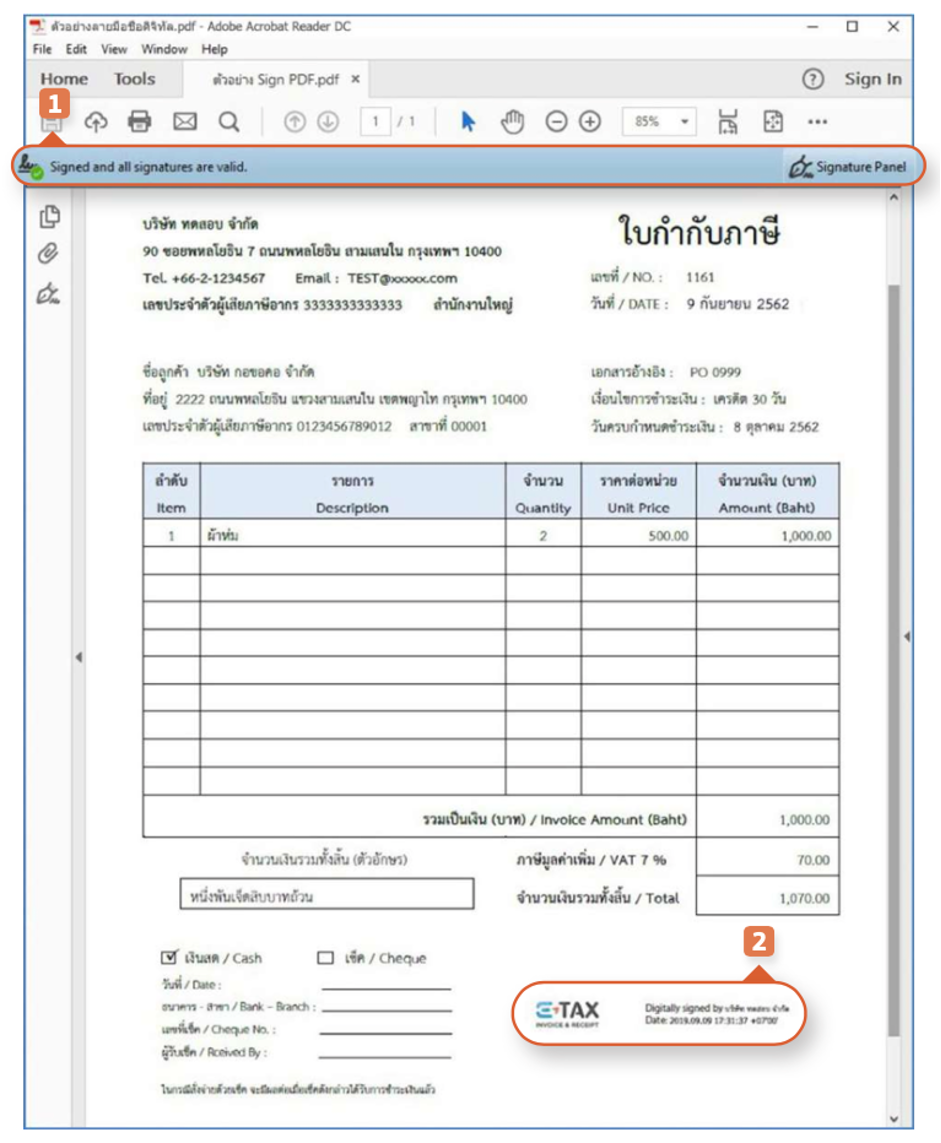Image resolution: width=941 pixels, height=1143 pixels.
Task: Tick the เช็ค / Cheque checkbox
Action: coord(325,958)
